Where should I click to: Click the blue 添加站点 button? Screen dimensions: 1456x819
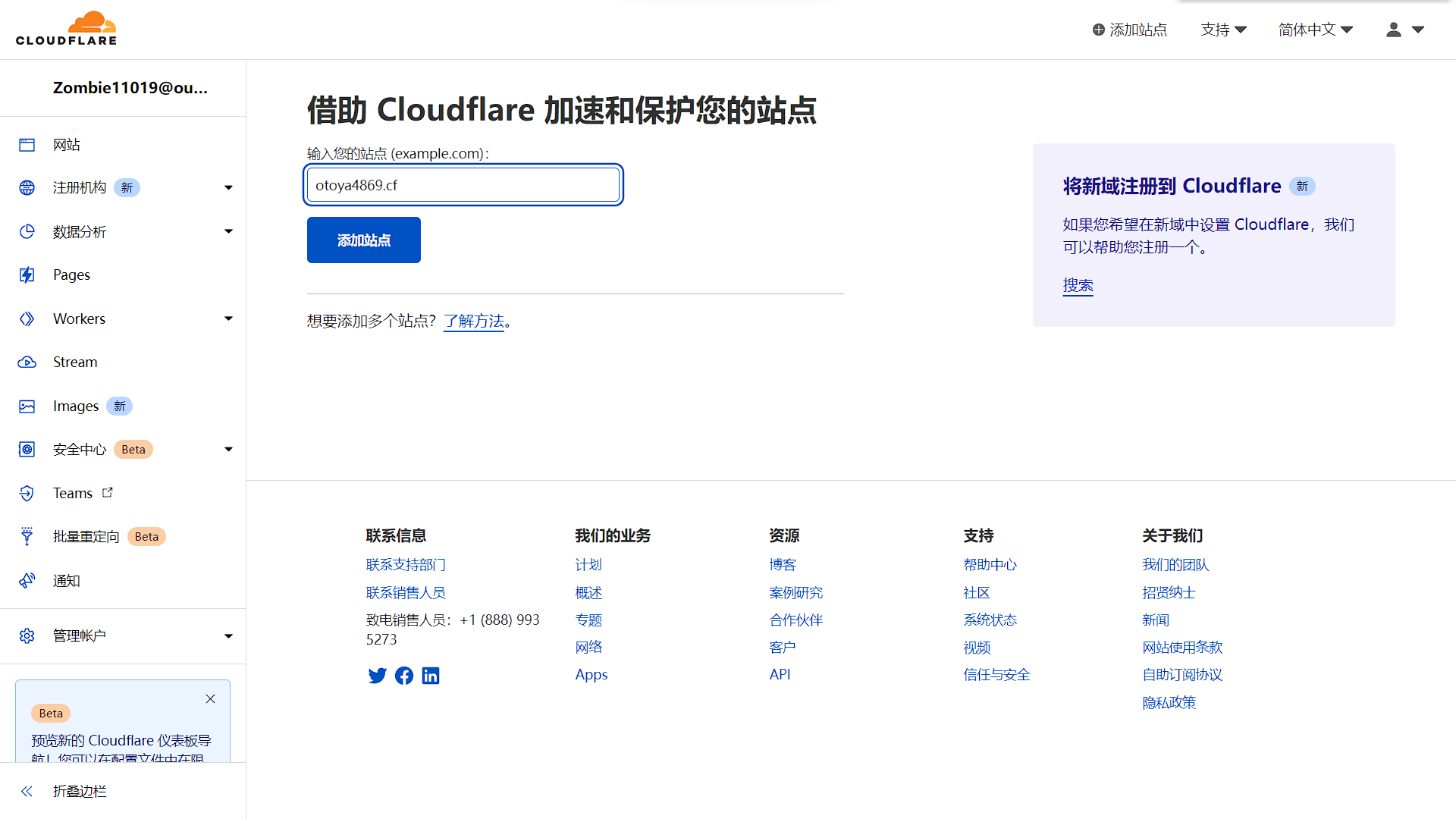point(364,240)
